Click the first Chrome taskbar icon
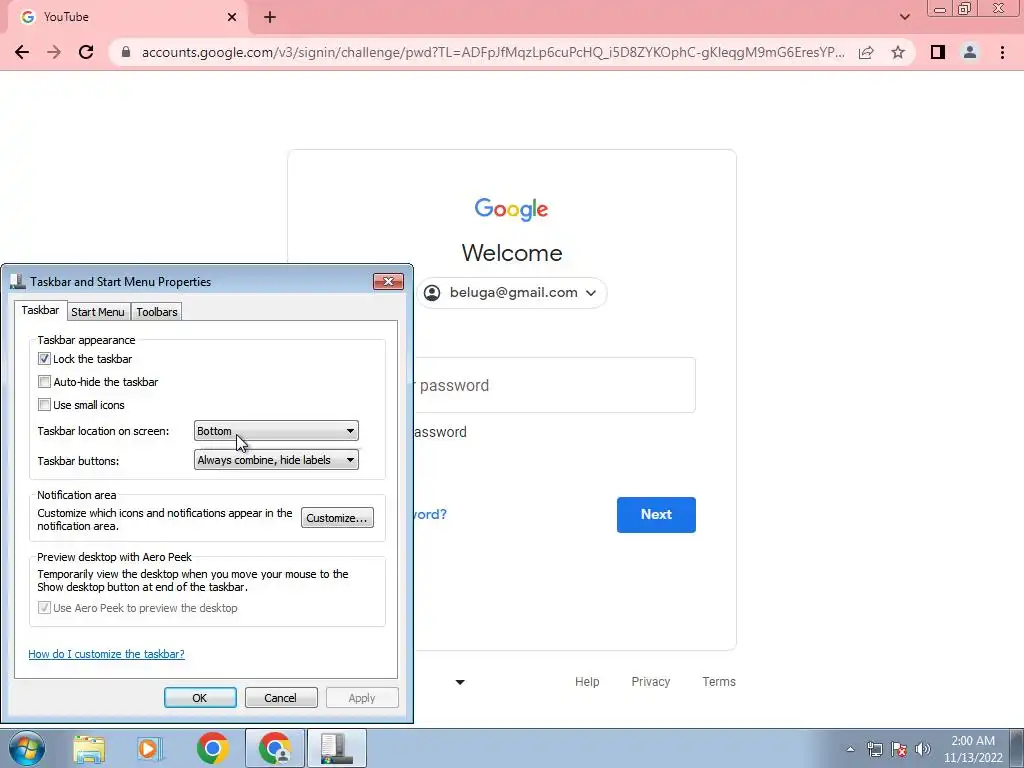This screenshot has width=1024, height=768. point(212,748)
